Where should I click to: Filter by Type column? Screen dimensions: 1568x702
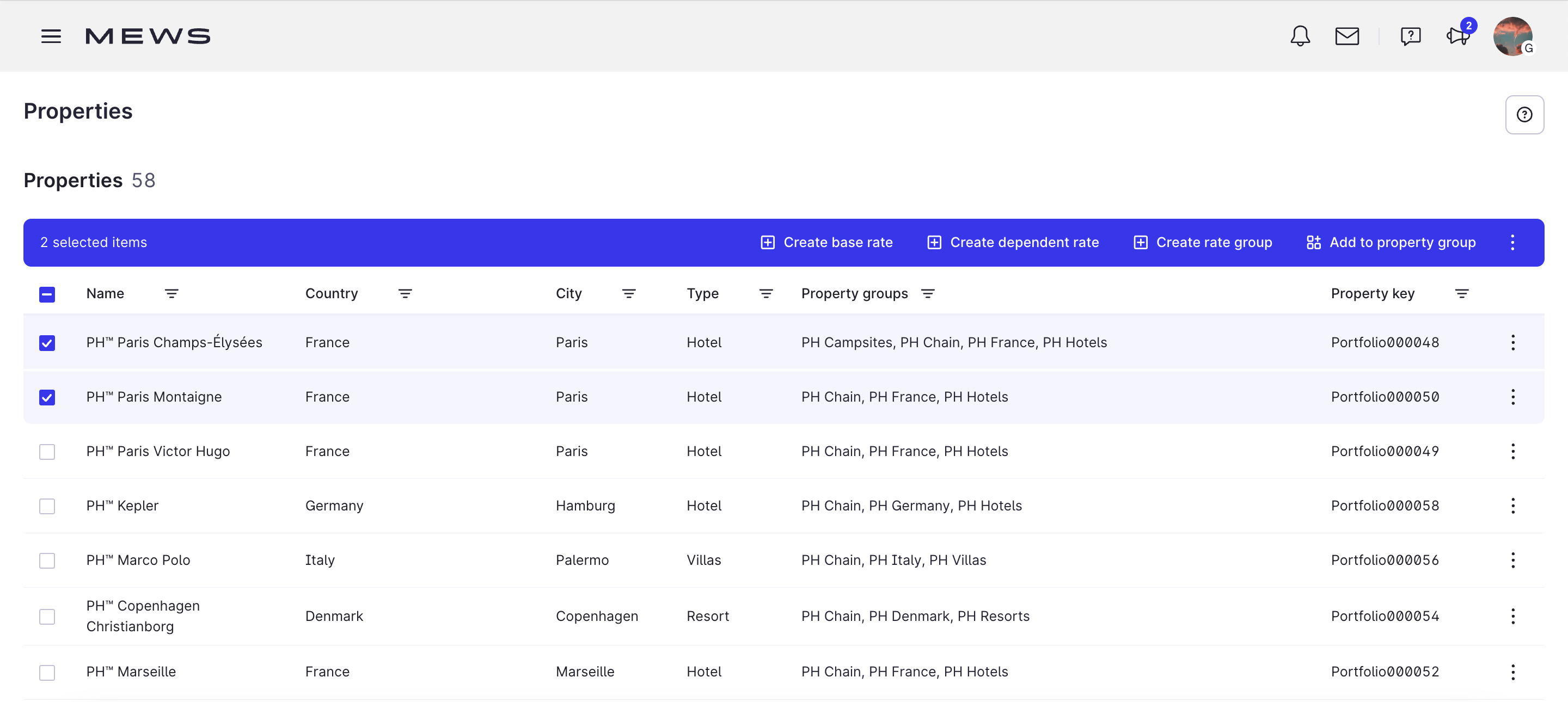[x=765, y=294]
